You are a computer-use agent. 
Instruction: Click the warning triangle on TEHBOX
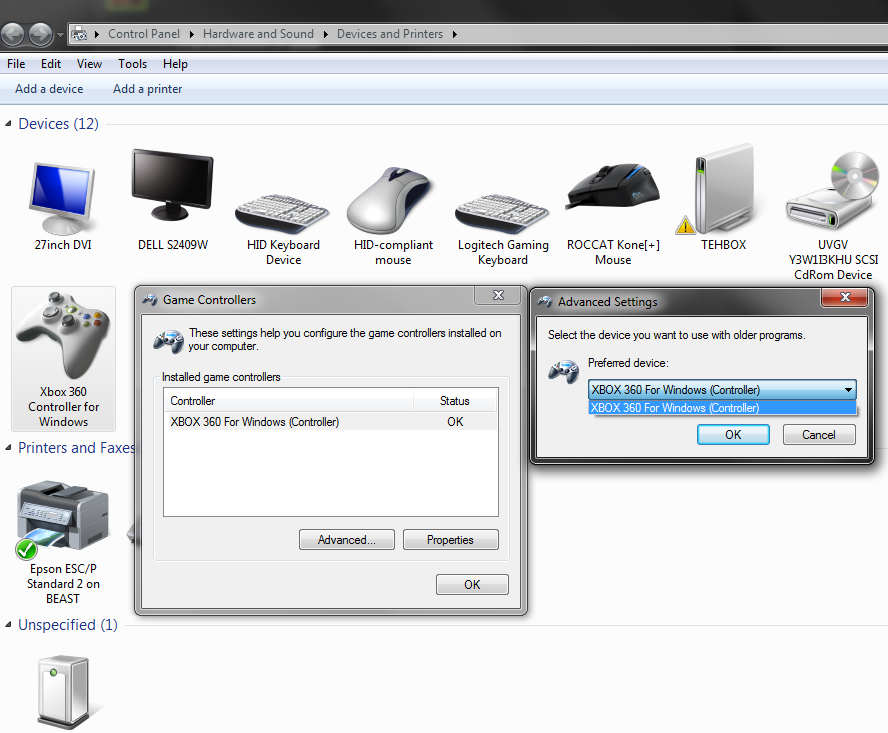point(685,225)
